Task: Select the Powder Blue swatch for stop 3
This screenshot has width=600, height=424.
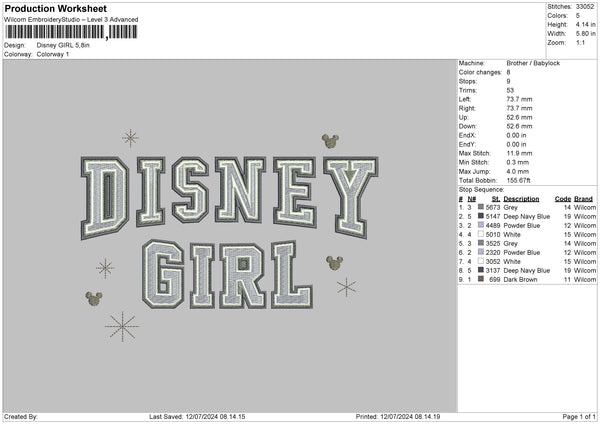Action: 482,225
